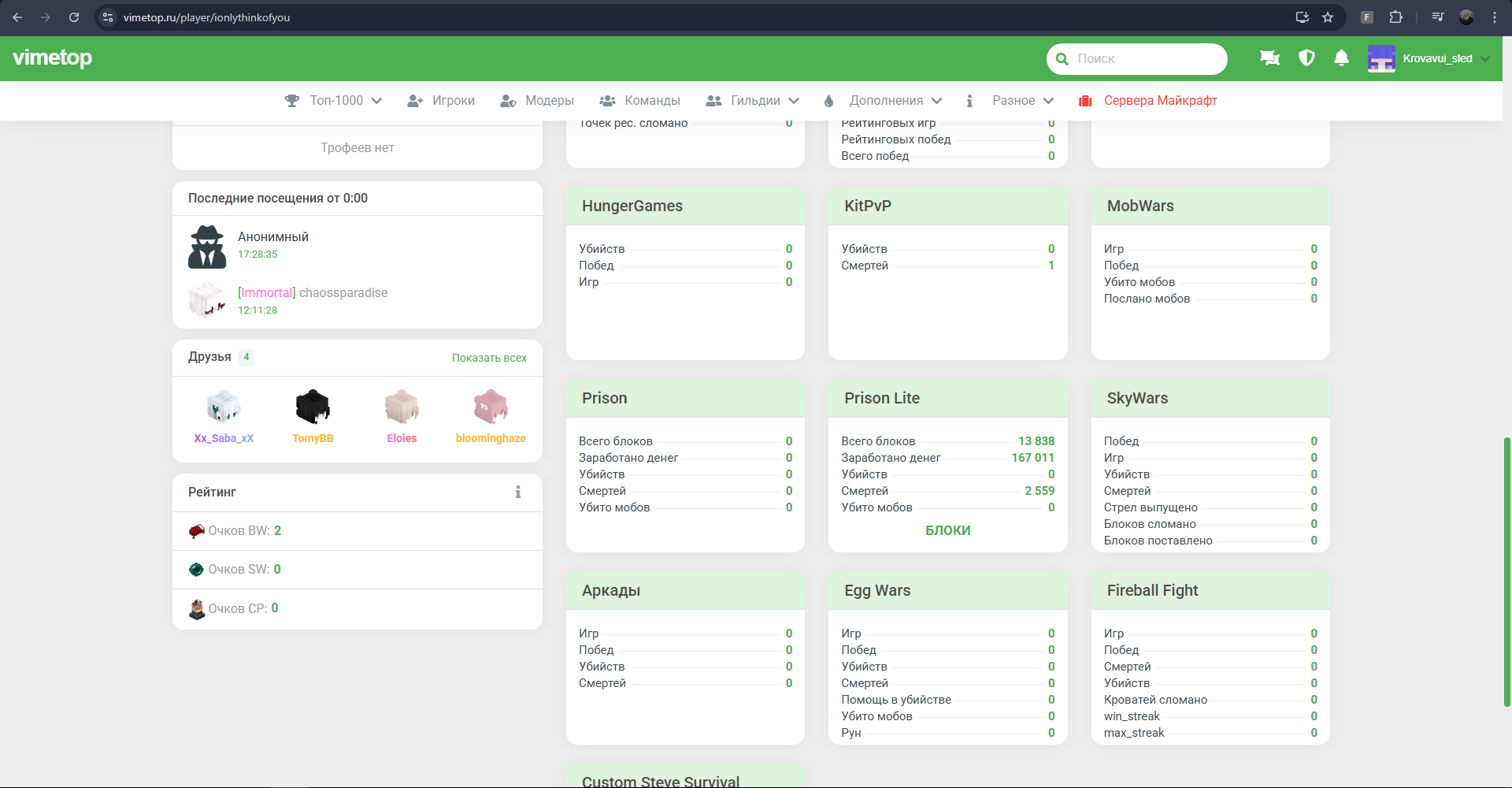Reload the page with browser refresh
This screenshot has height=788, width=1512.
[74, 17]
